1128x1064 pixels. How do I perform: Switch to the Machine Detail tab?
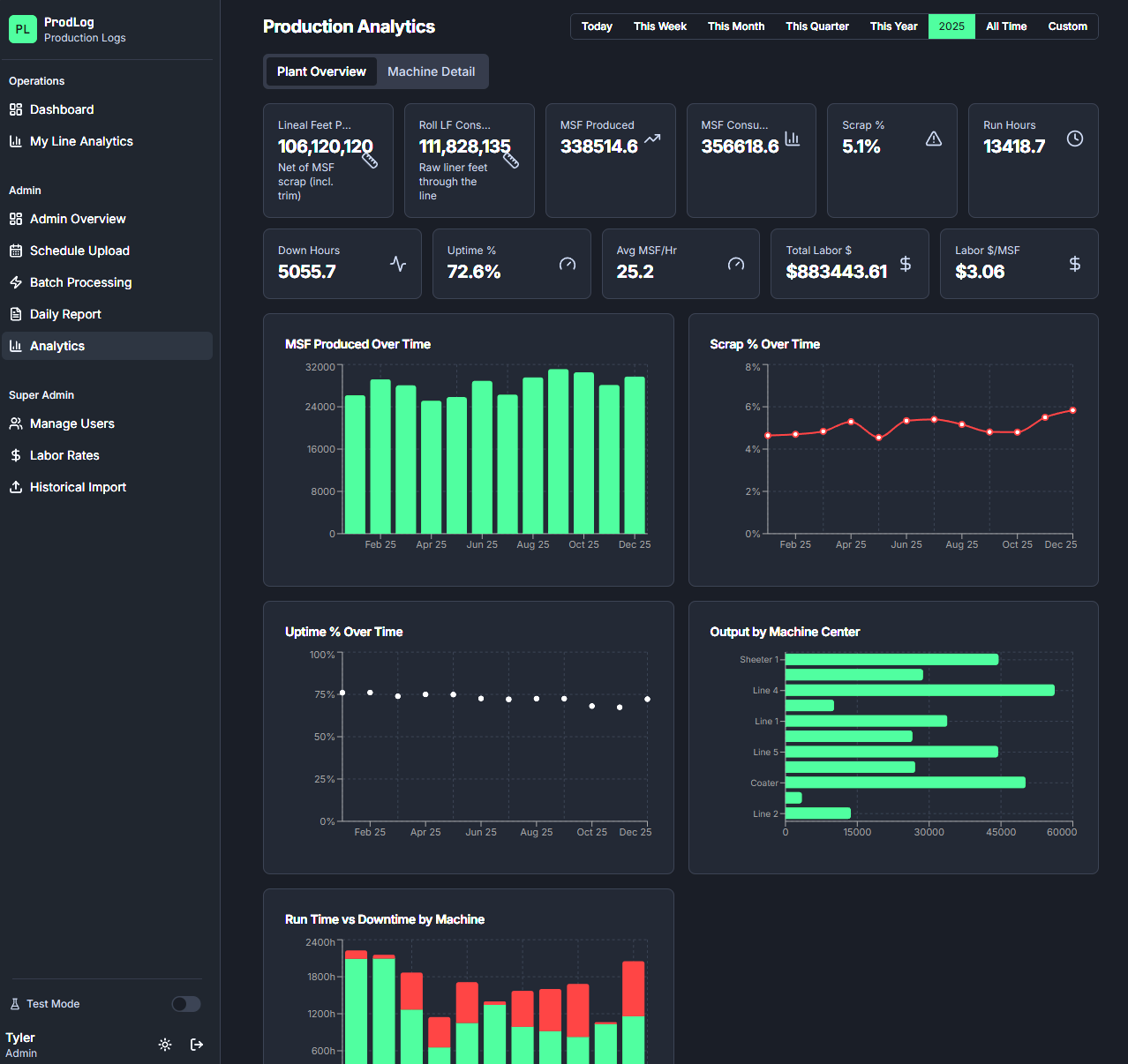[x=431, y=71]
